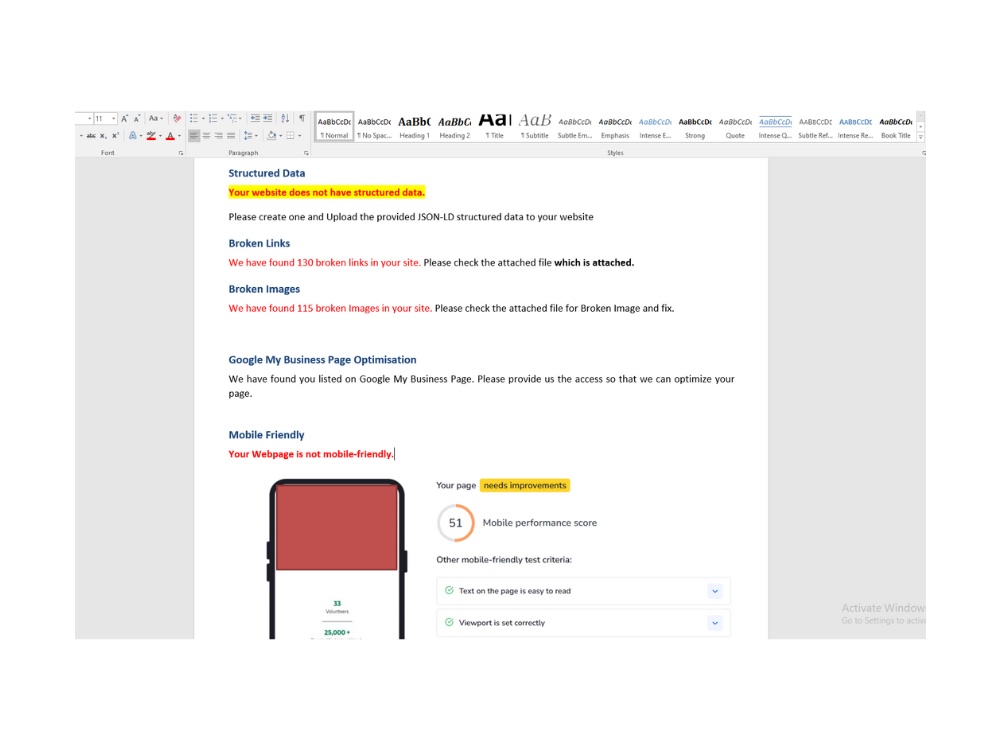Apply the Subtle Reference style
This screenshot has height=750, width=1000.
pos(815,126)
